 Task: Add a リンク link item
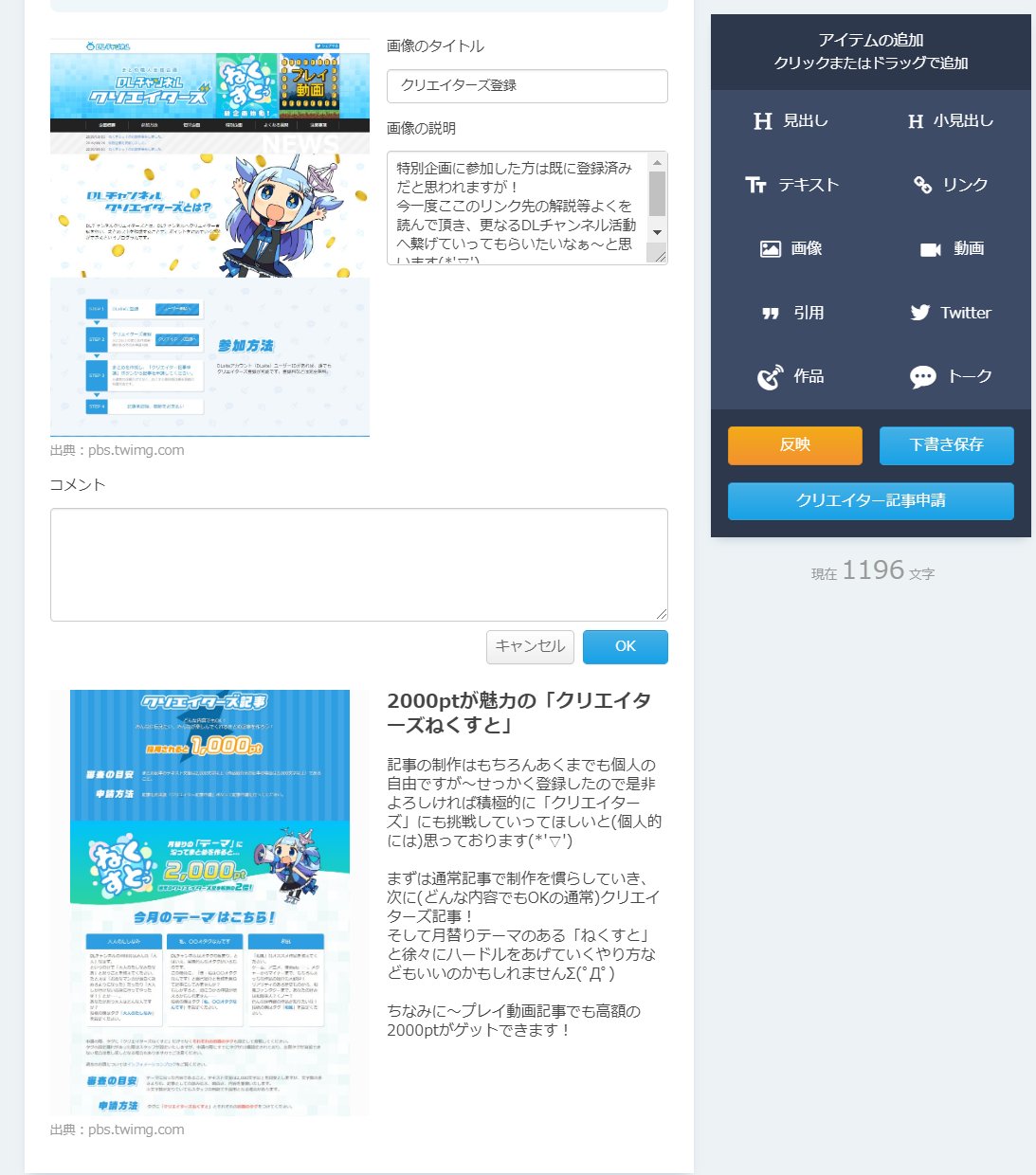click(951, 185)
